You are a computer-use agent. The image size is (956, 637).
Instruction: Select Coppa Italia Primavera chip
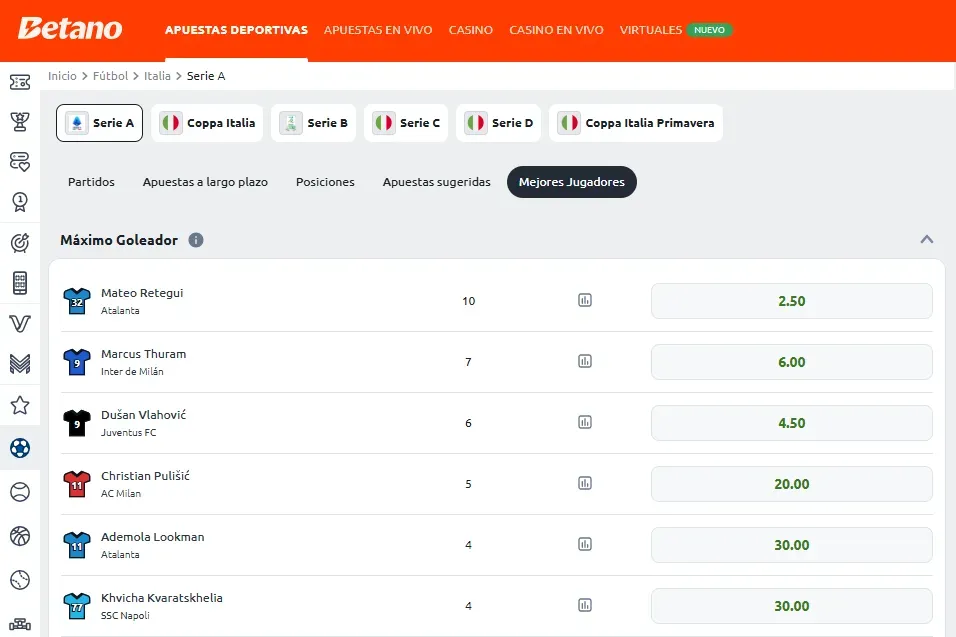coord(636,123)
